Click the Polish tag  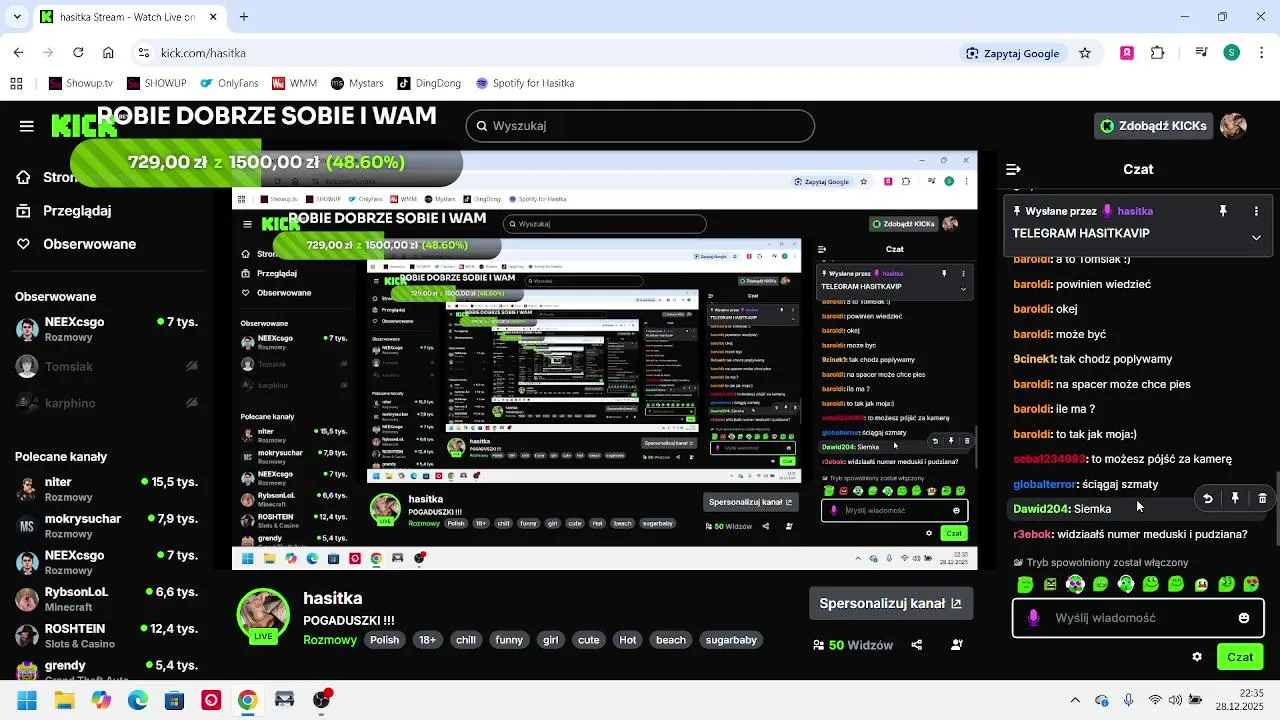(x=384, y=640)
